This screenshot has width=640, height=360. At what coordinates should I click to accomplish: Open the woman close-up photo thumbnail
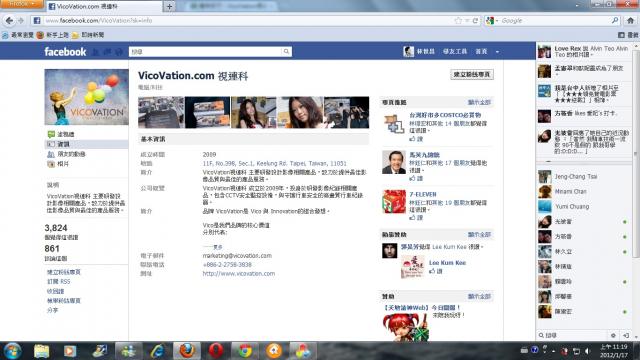[x=300, y=112]
